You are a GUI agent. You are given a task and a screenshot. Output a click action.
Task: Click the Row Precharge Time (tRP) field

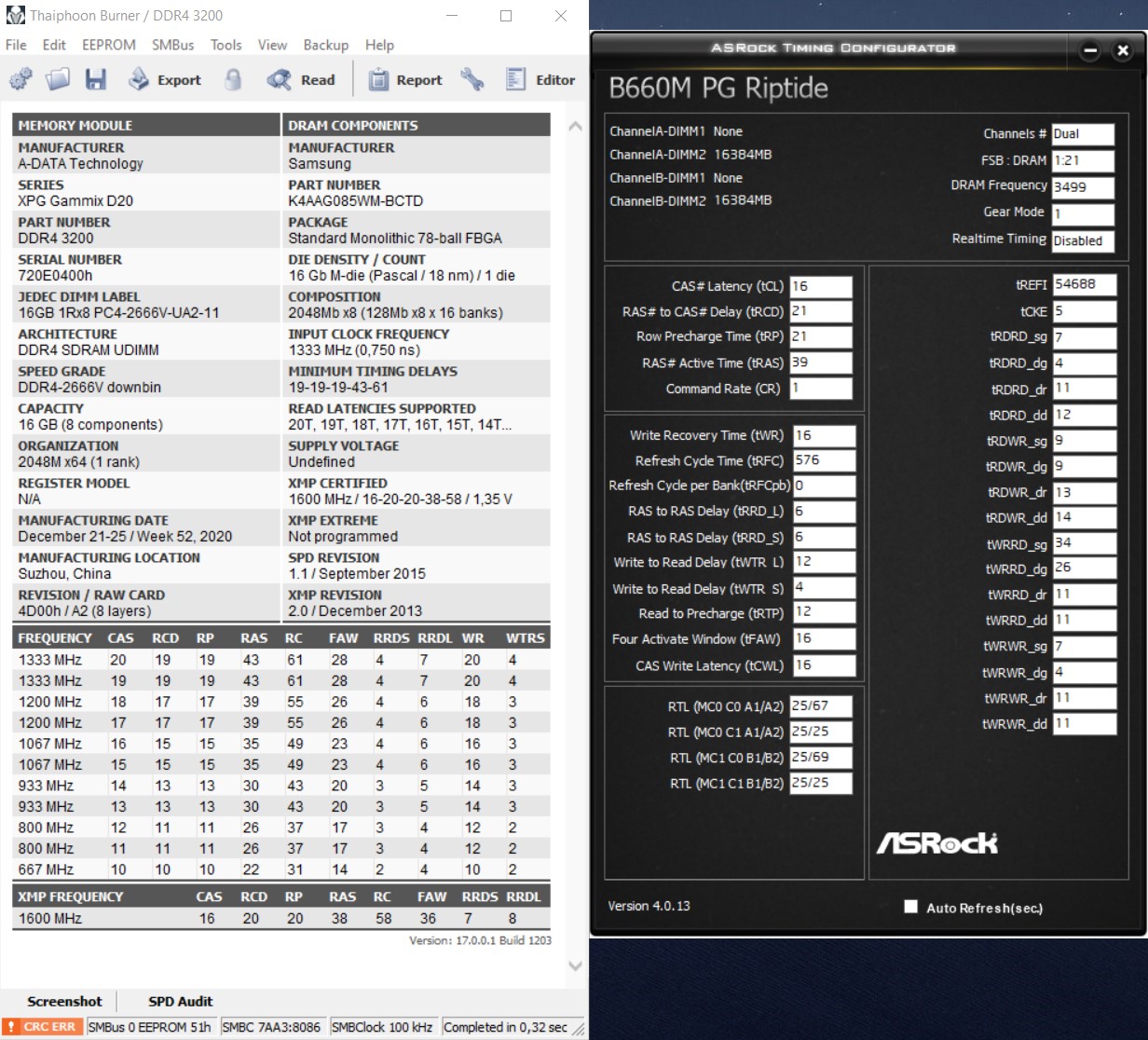[x=821, y=336]
